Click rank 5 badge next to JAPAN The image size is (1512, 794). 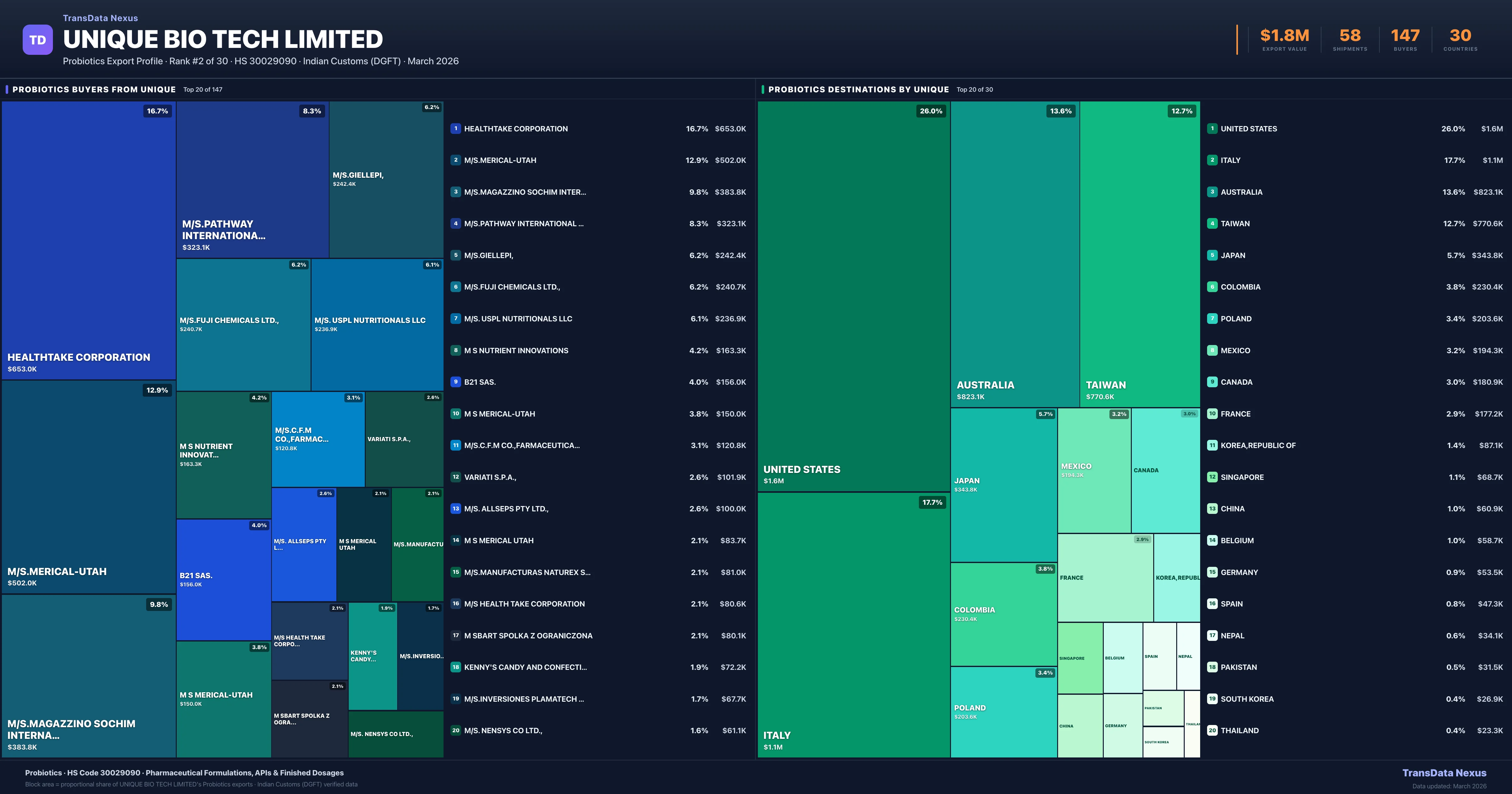(x=1212, y=255)
